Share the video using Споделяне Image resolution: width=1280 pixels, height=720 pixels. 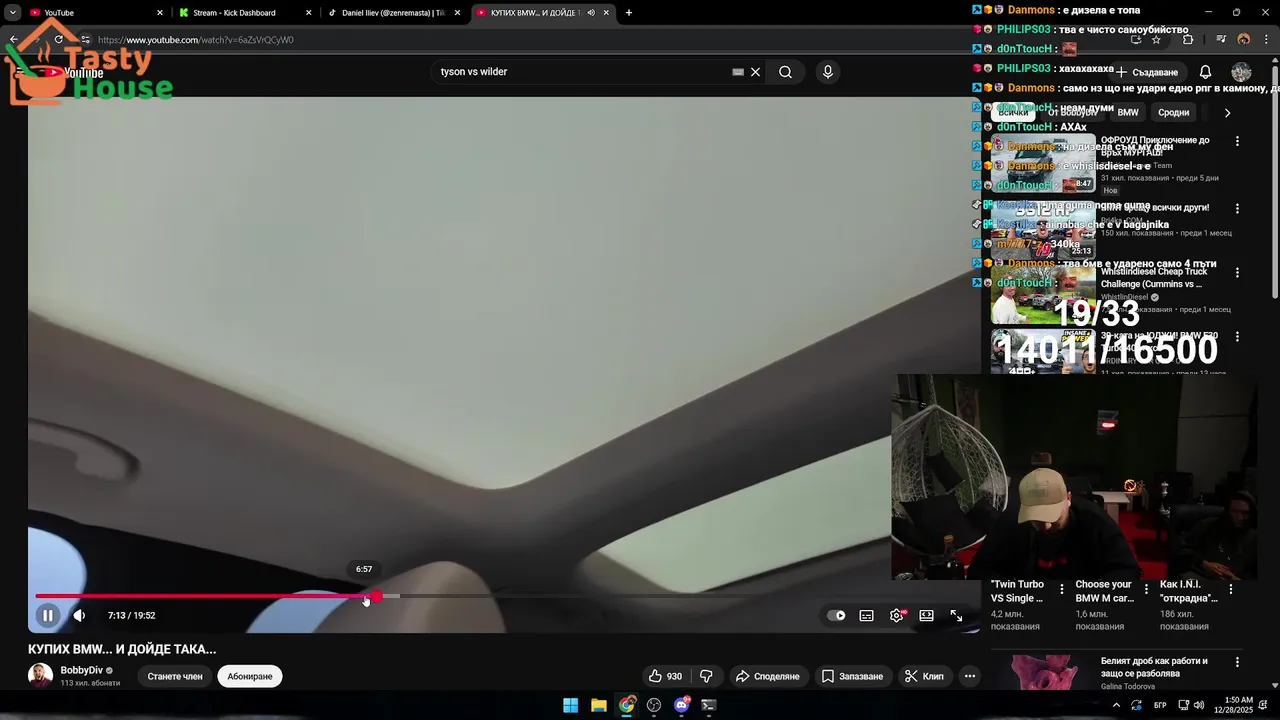click(x=768, y=676)
